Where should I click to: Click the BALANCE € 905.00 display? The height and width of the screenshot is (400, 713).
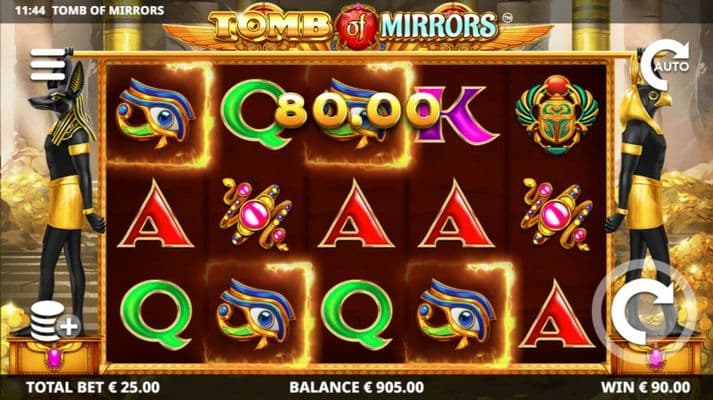click(x=356, y=387)
